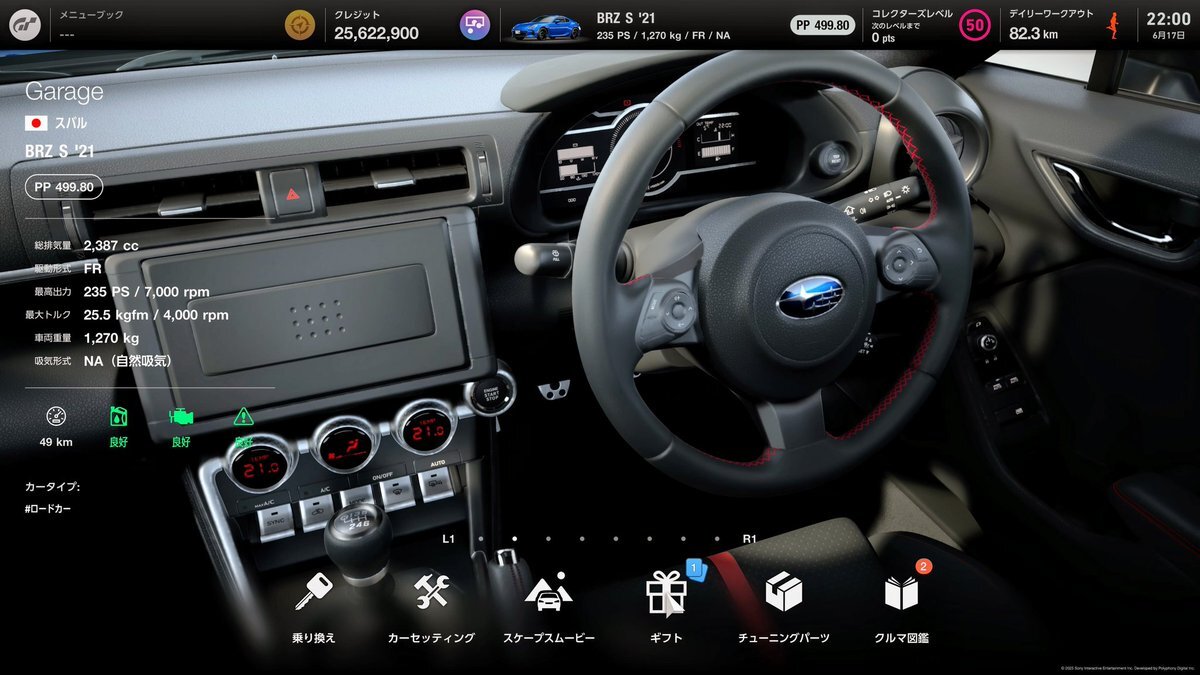Click the コレクターズレベル label
This screenshot has width=1200, height=675.
point(911,13)
